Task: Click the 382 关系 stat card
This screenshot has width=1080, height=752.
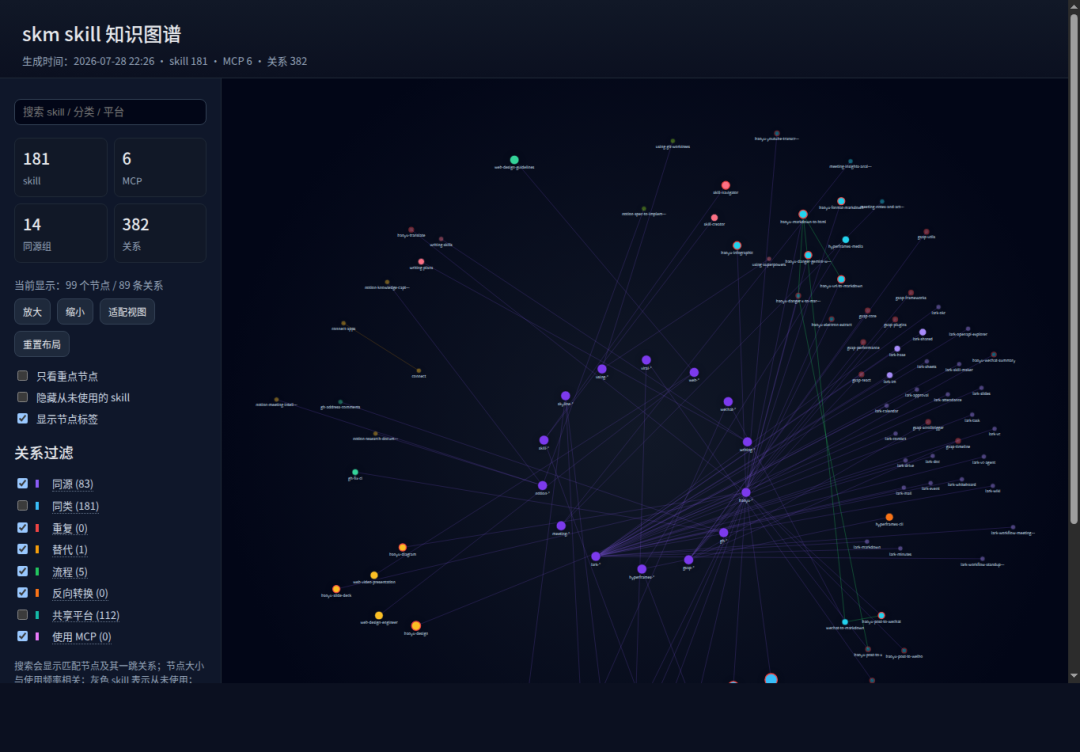Action: coord(160,233)
